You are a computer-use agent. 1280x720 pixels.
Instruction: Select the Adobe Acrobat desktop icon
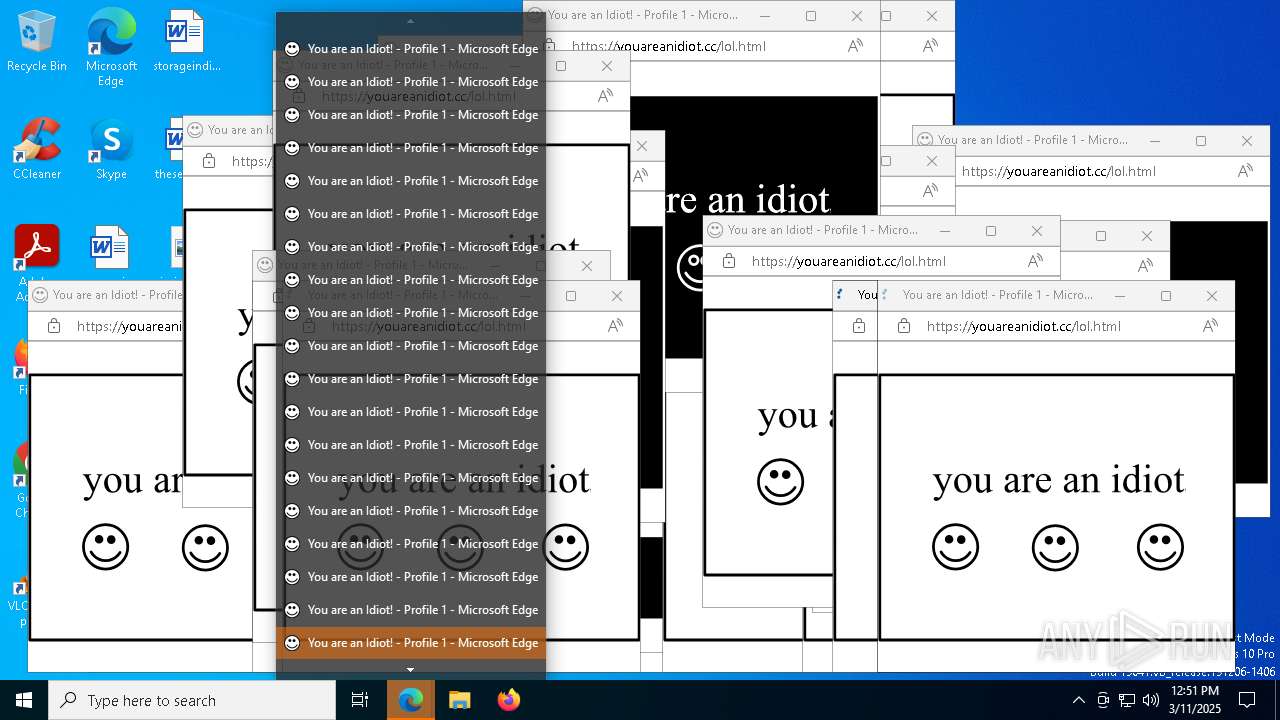[37, 246]
